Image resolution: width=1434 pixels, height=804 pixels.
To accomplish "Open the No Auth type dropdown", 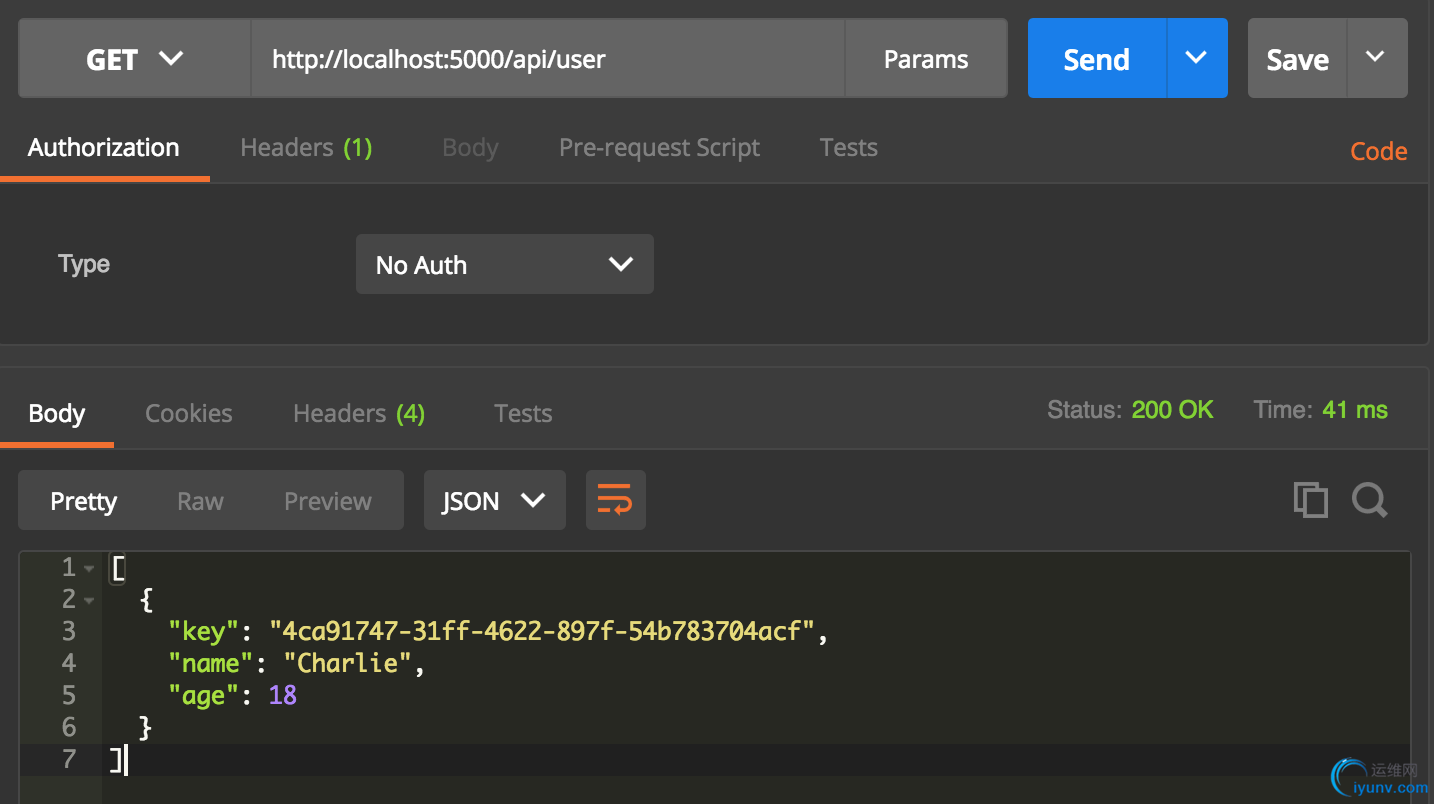I will 504,265.
